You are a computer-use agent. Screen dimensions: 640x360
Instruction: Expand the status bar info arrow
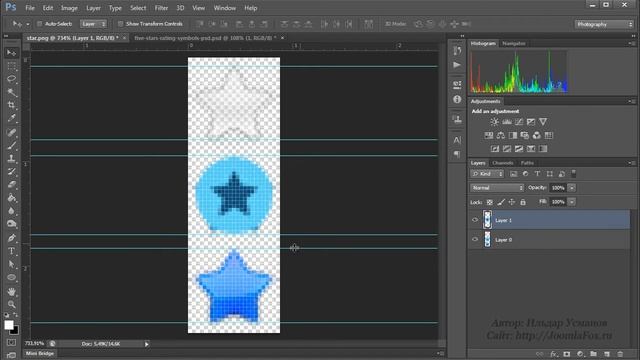147,344
